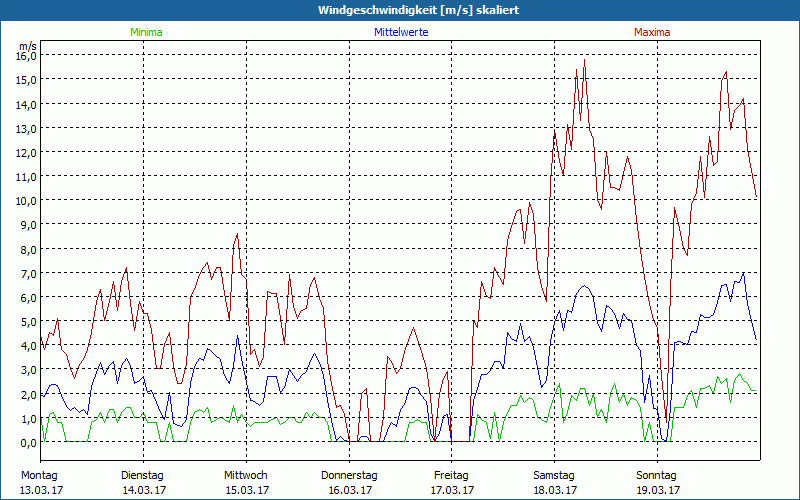Select the Dienstag 14.03.17 date label

pyautogui.click(x=143, y=483)
